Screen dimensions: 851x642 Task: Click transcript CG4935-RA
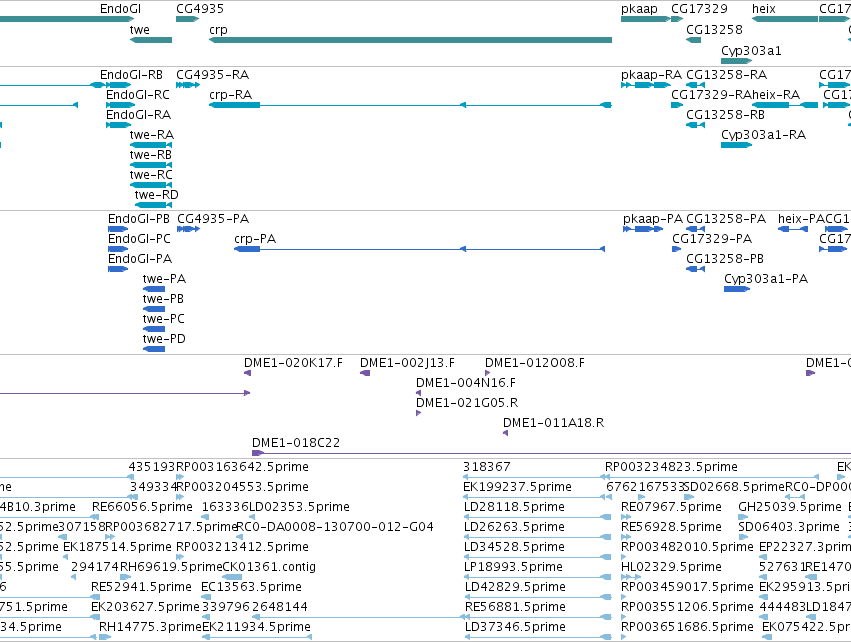pos(213,74)
